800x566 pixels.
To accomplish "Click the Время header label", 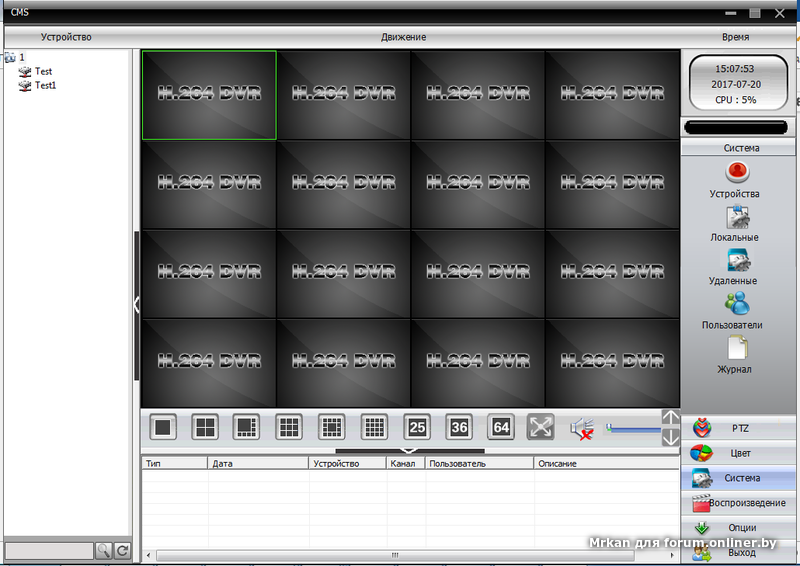I will click(x=736, y=37).
